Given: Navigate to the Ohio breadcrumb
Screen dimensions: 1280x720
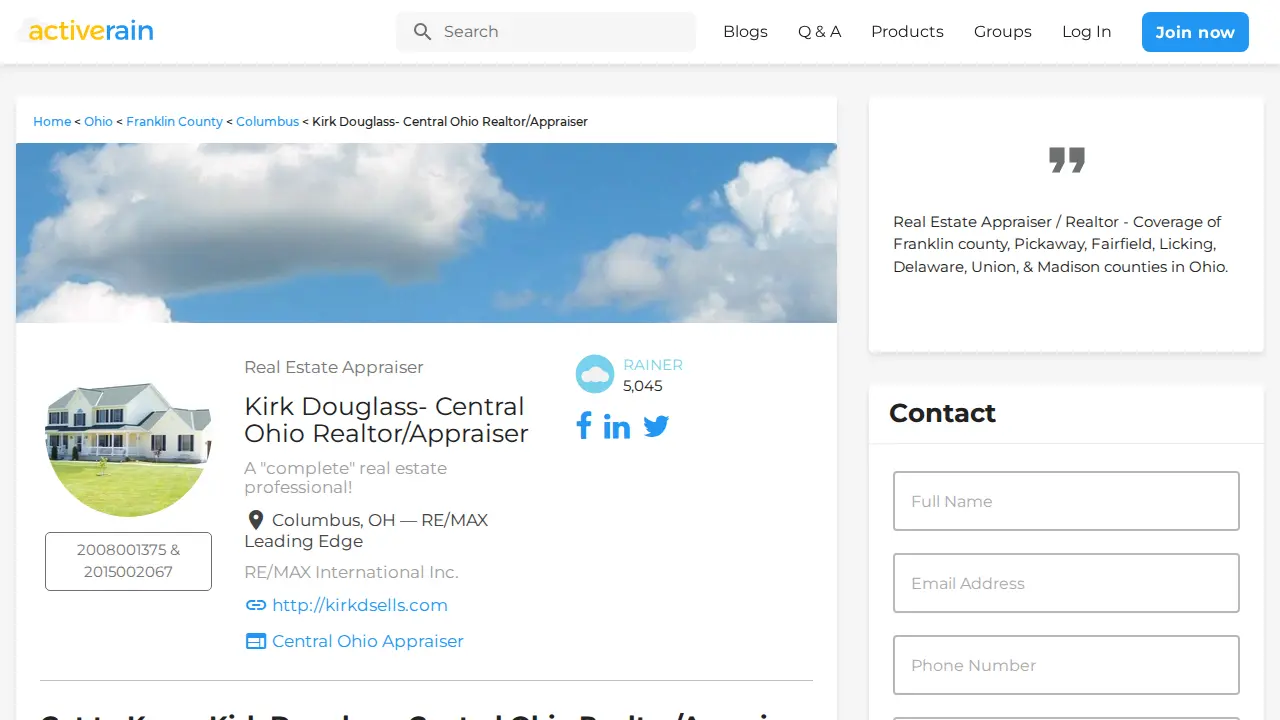Looking at the screenshot, I should 98,121.
